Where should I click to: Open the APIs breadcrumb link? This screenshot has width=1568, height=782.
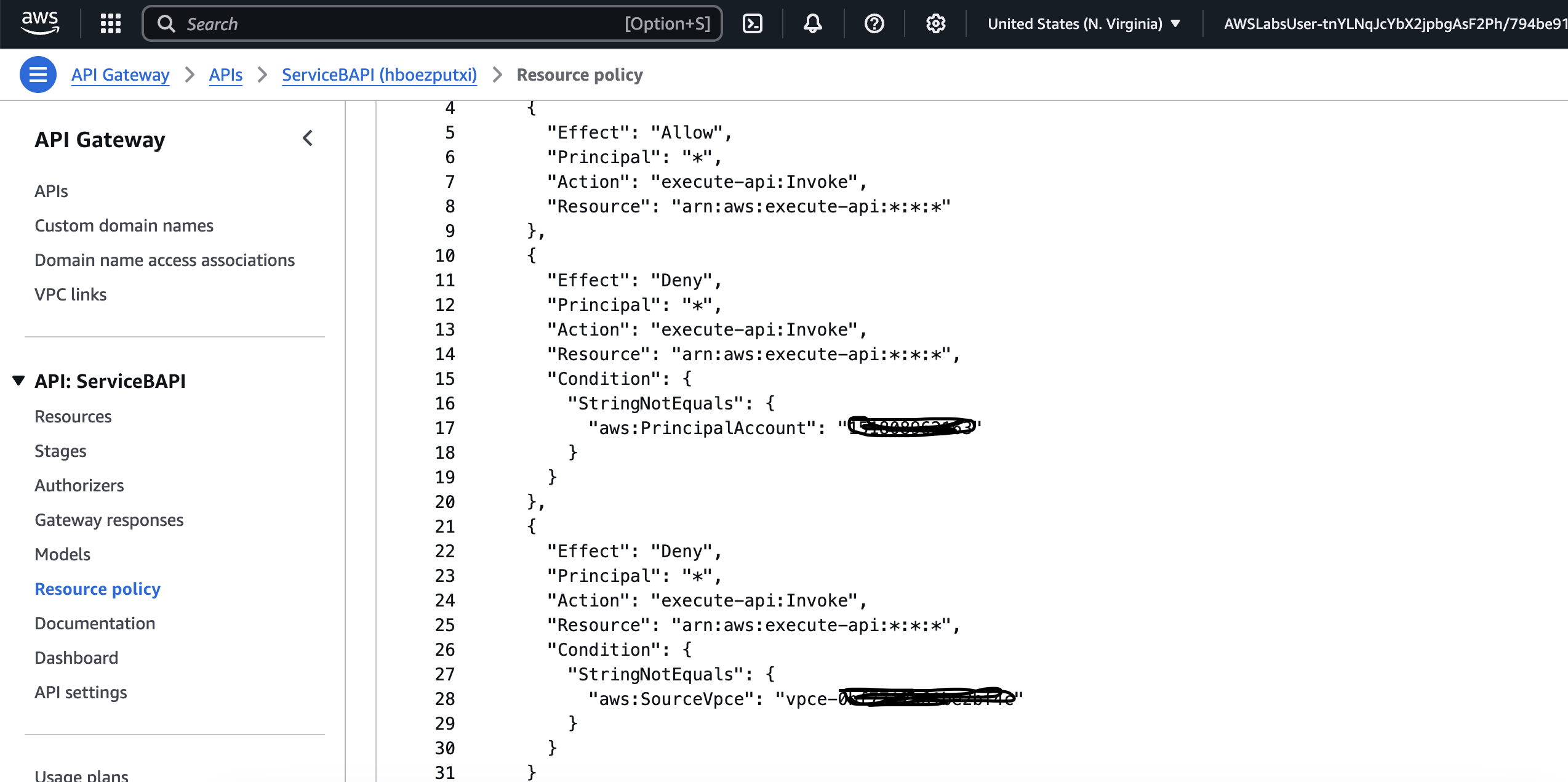226,75
